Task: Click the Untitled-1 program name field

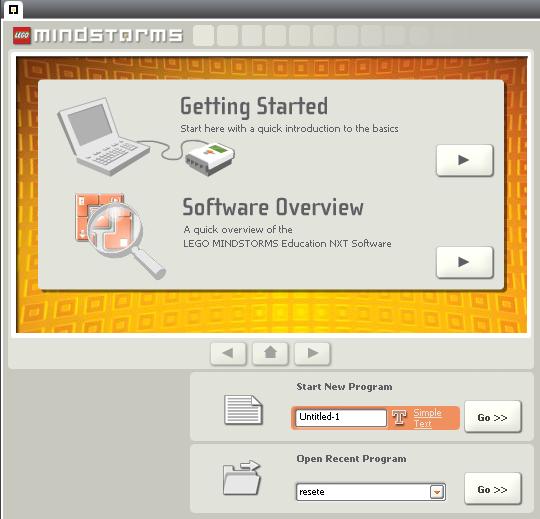Action: (x=341, y=417)
